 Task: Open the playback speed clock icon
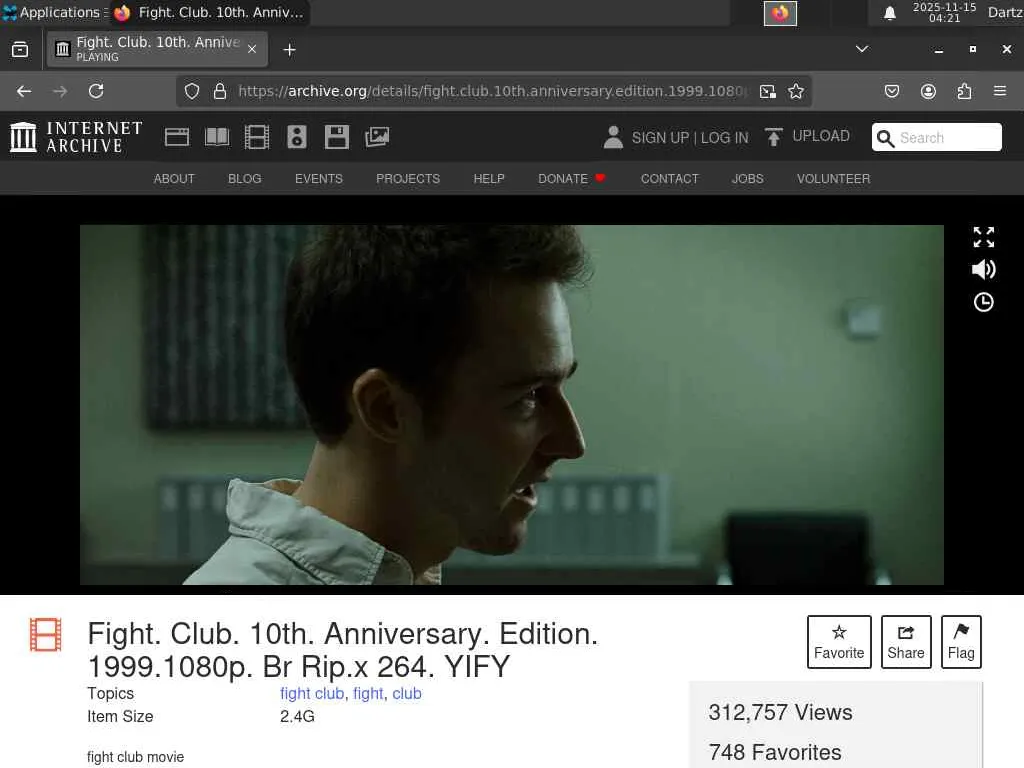click(x=984, y=302)
